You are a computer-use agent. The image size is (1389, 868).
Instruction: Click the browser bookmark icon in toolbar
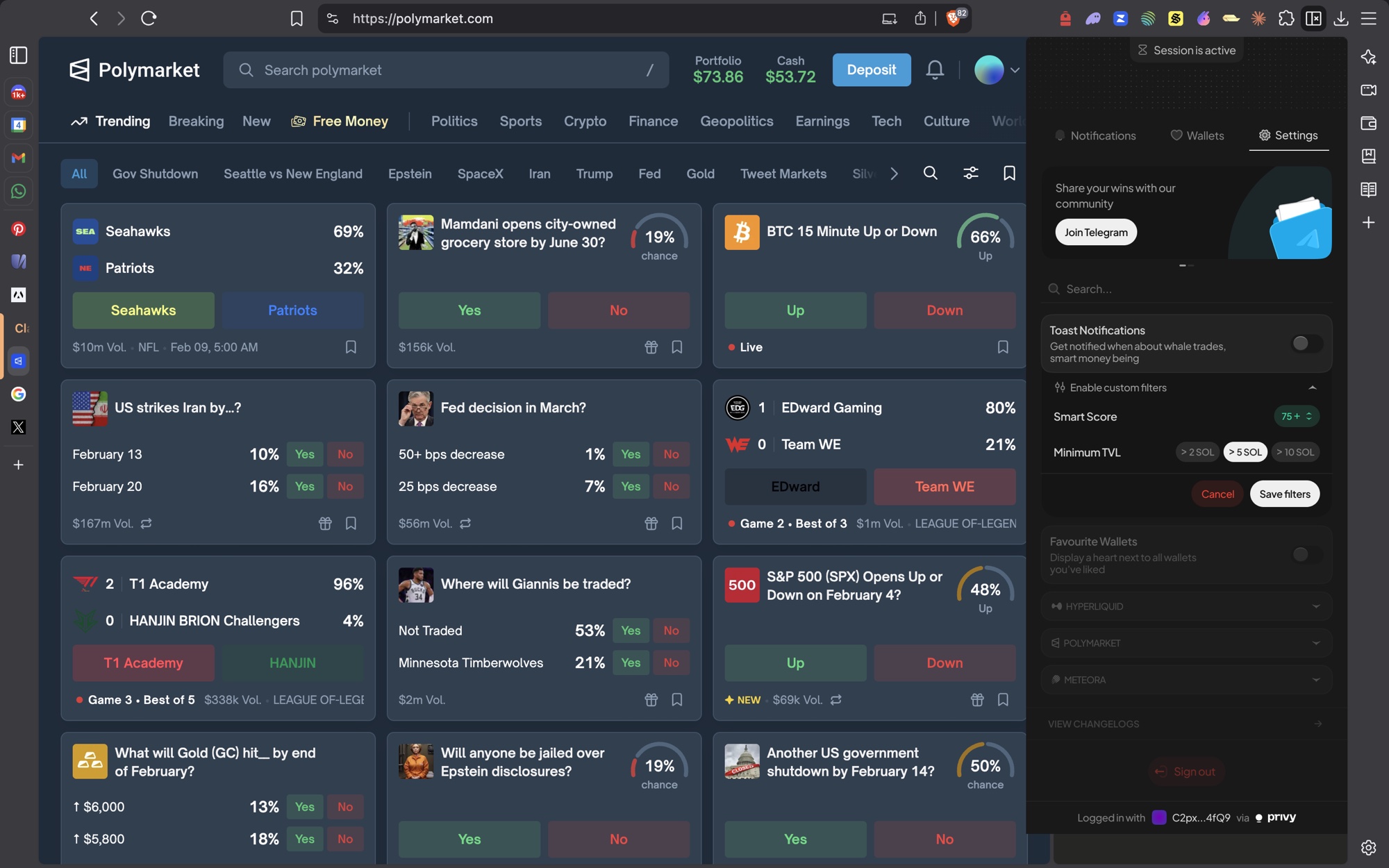[x=297, y=18]
